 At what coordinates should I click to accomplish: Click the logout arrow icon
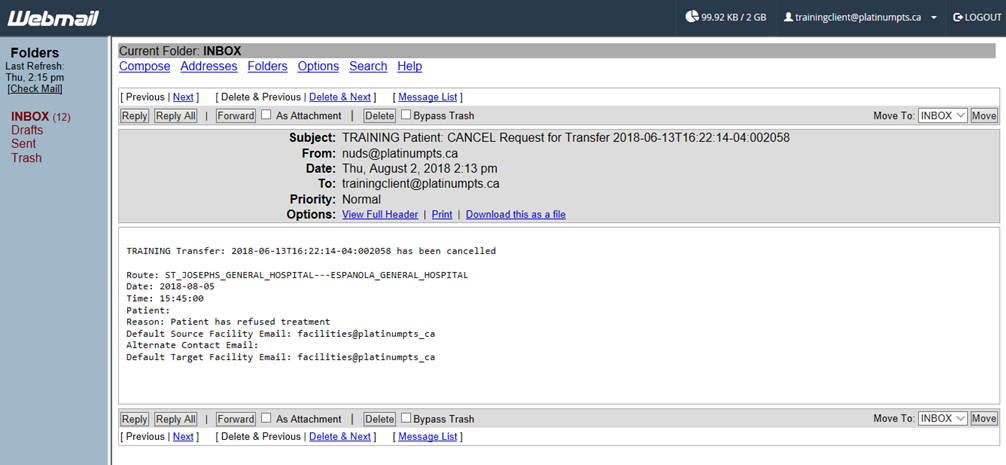click(x=957, y=17)
